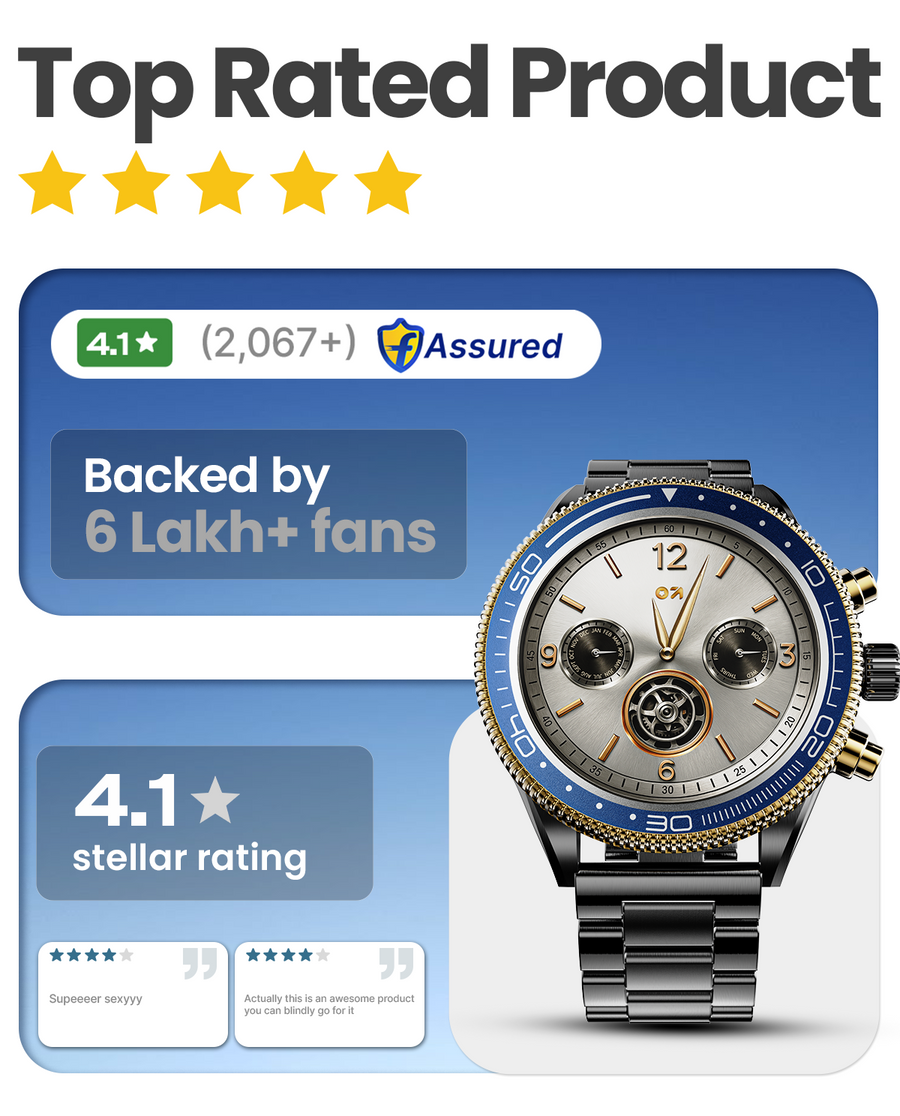Click the 4.1 stellar rating panel
This screenshot has height=1116, width=900.
pos(204,823)
